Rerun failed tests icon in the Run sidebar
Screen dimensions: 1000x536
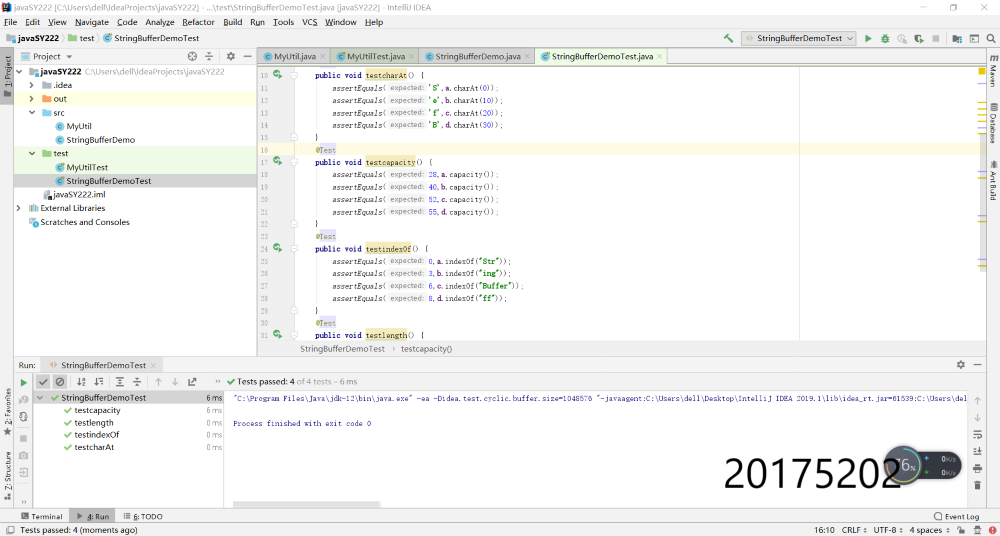(x=24, y=400)
